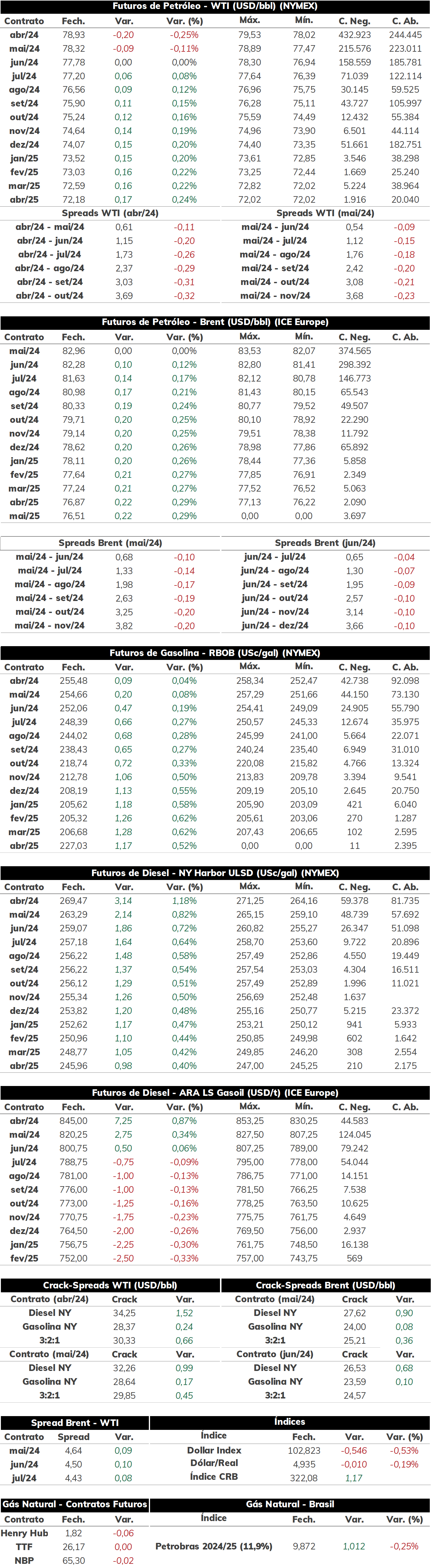Select the Spreads WTI (mai/24) heading
The height and width of the screenshot is (1568, 431).
point(325,213)
